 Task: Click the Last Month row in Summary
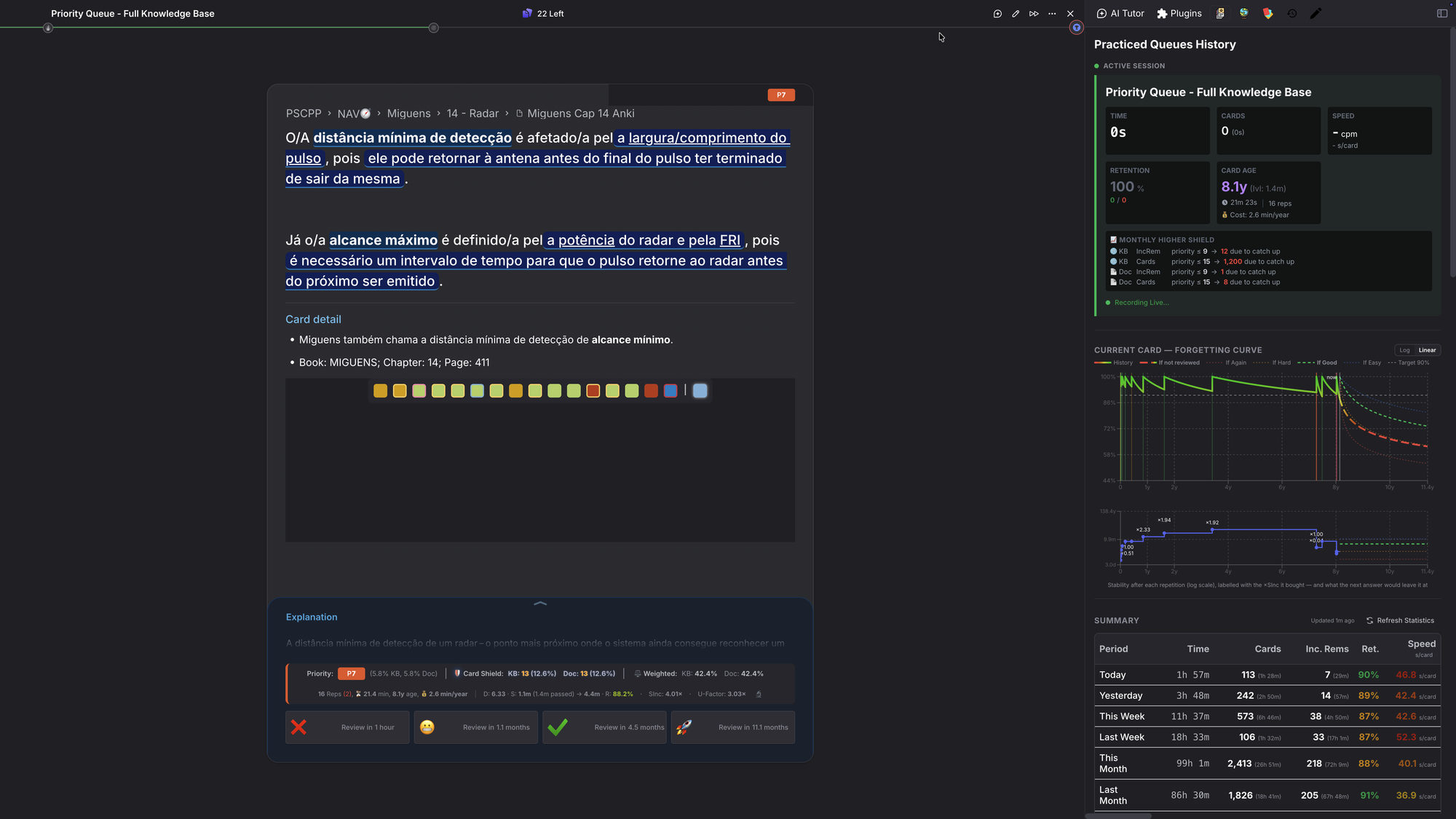(x=1267, y=795)
